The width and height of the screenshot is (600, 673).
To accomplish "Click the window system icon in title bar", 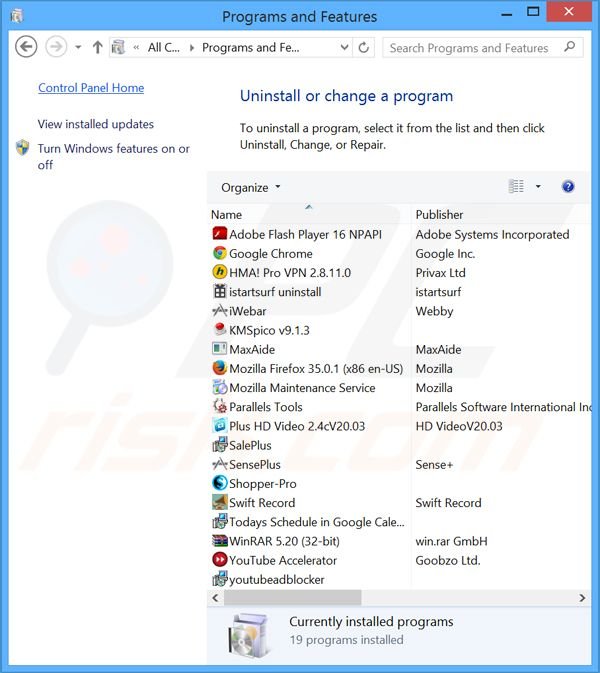I will pyautogui.click(x=17, y=16).
